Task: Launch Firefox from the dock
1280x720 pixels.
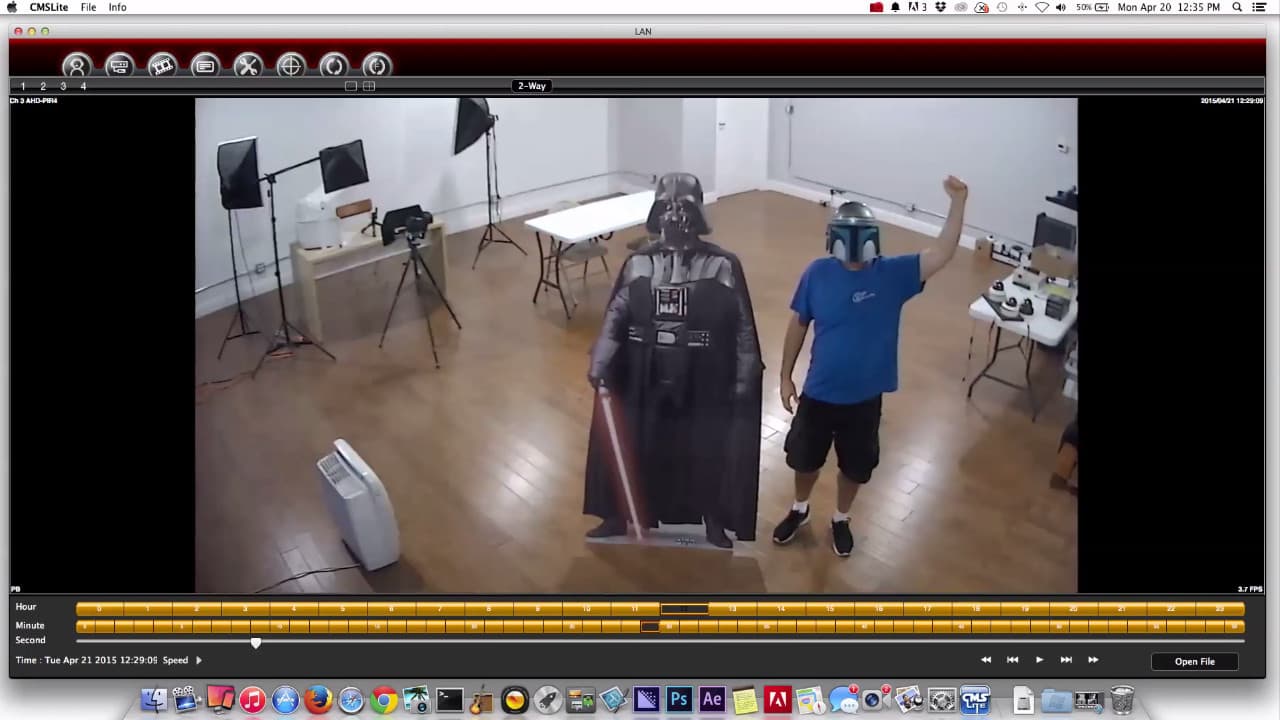Action: (318, 699)
